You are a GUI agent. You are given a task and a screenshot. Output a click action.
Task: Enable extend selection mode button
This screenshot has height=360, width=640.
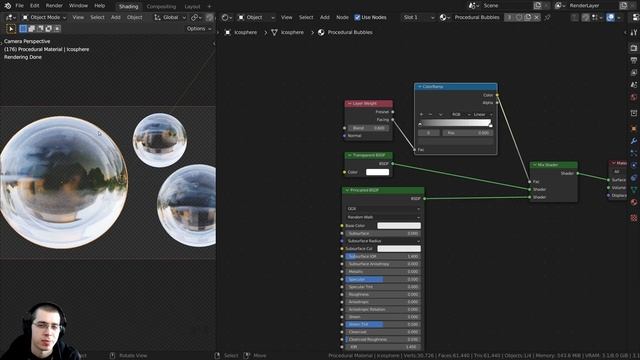coord(32,29)
